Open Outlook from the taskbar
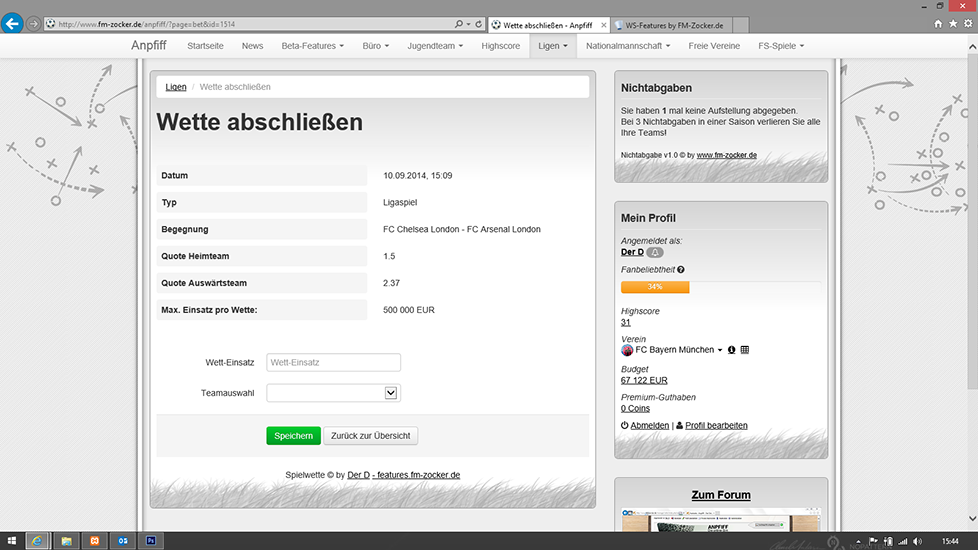This screenshot has height=550, width=978. (123, 540)
